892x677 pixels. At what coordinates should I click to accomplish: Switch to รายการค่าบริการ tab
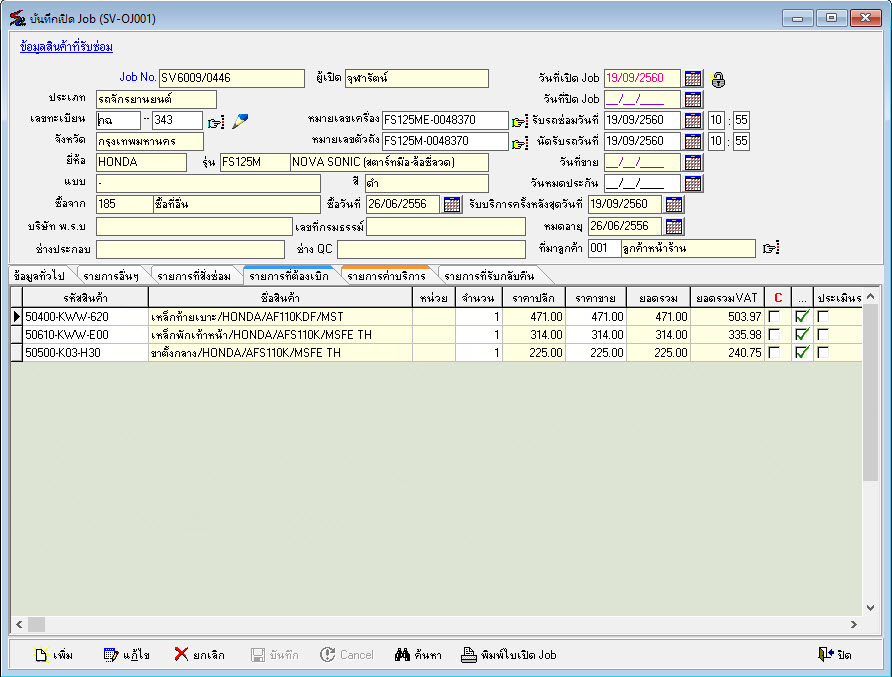pyautogui.click(x=386, y=276)
